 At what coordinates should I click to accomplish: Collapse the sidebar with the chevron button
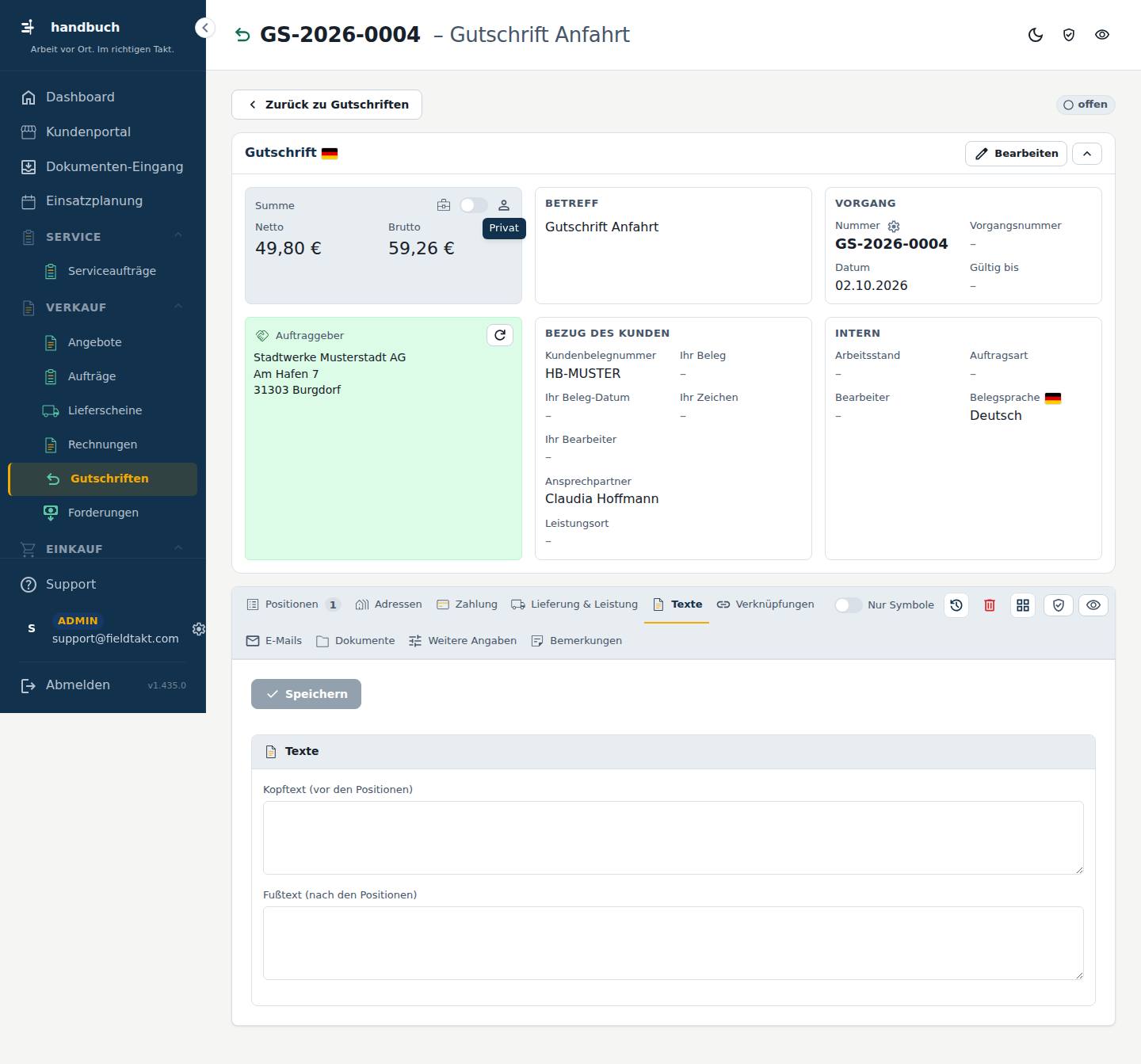(x=205, y=28)
